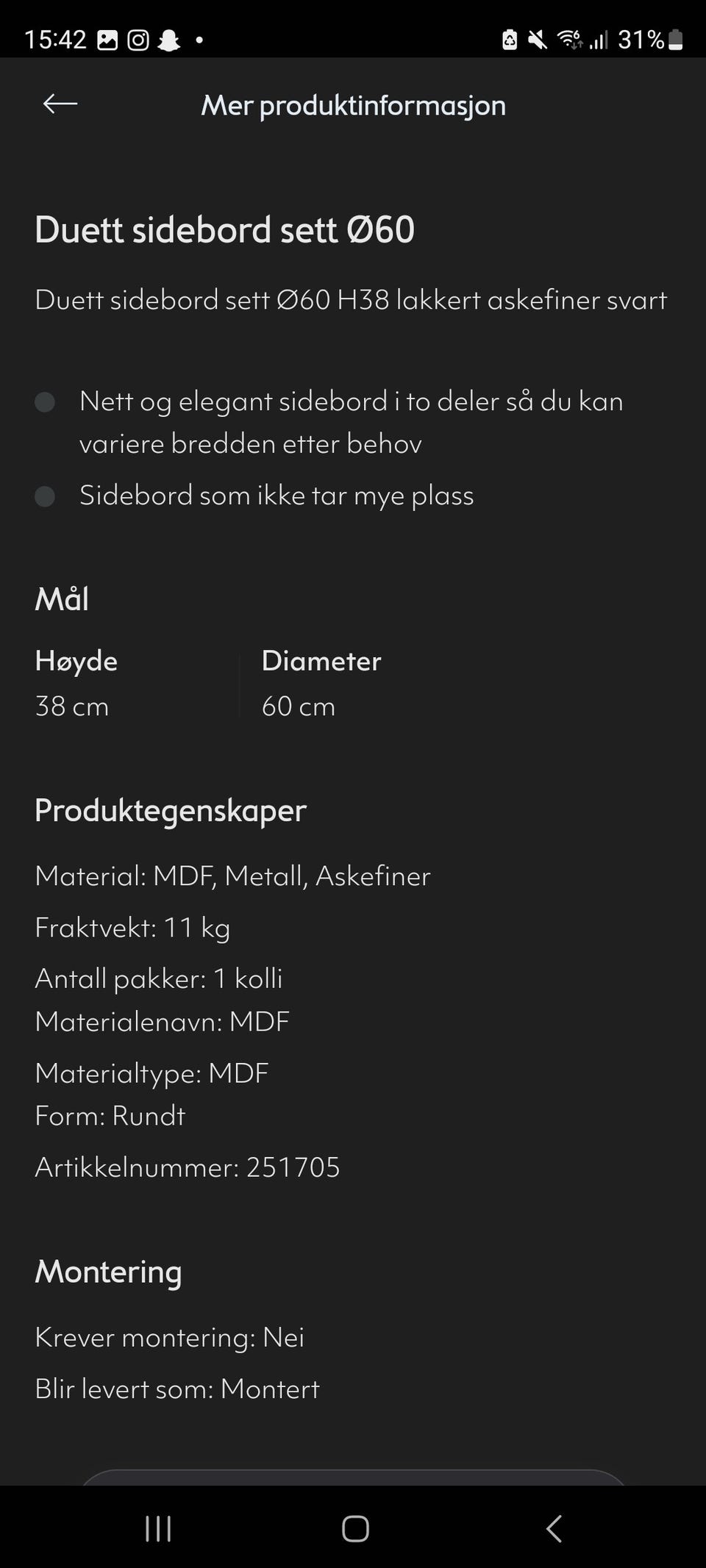The height and width of the screenshot is (1568, 706).
Task: Tap the Wi-Fi status icon
Action: click(x=570, y=40)
